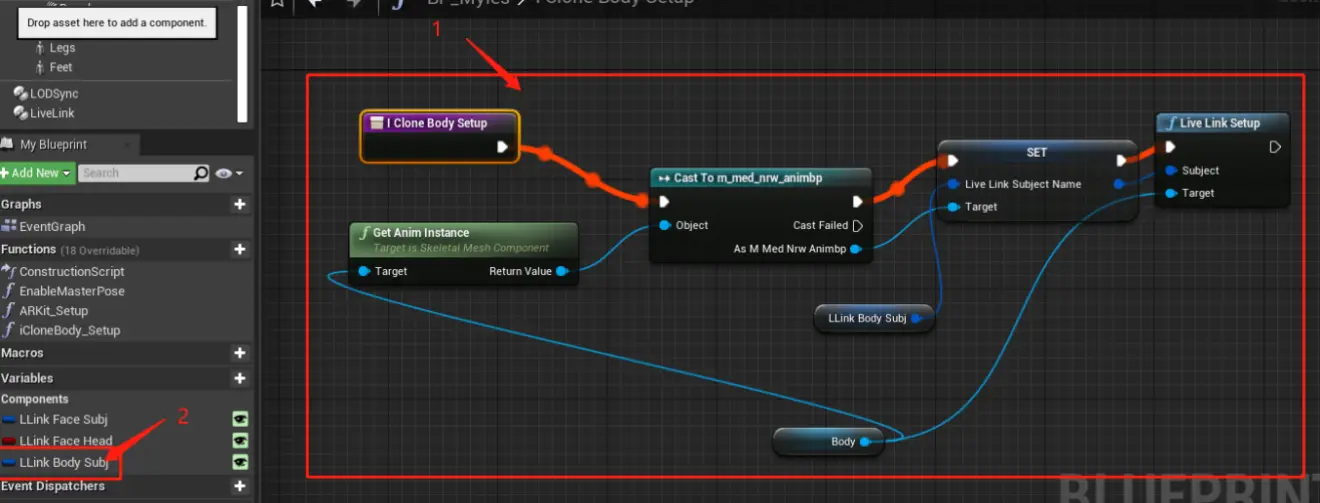
Task: Select 'LLink Face Head' variable name
Action: 66,441
